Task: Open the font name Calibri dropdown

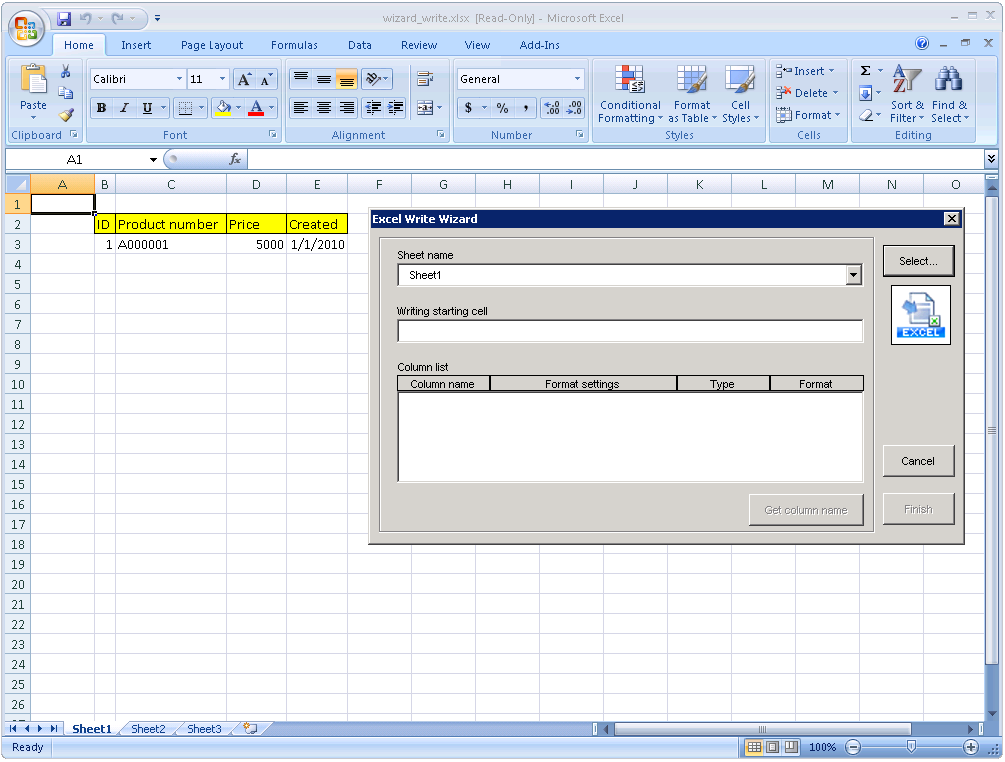Action: tap(179, 79)
